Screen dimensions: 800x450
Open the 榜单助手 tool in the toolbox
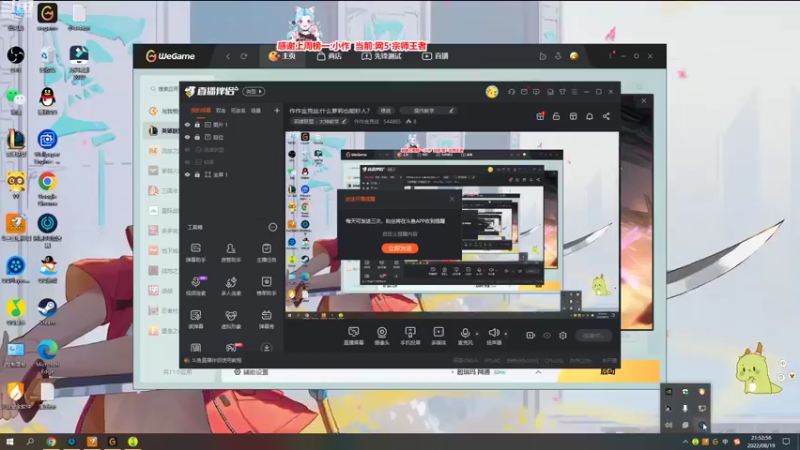click(x=266, y=286)
